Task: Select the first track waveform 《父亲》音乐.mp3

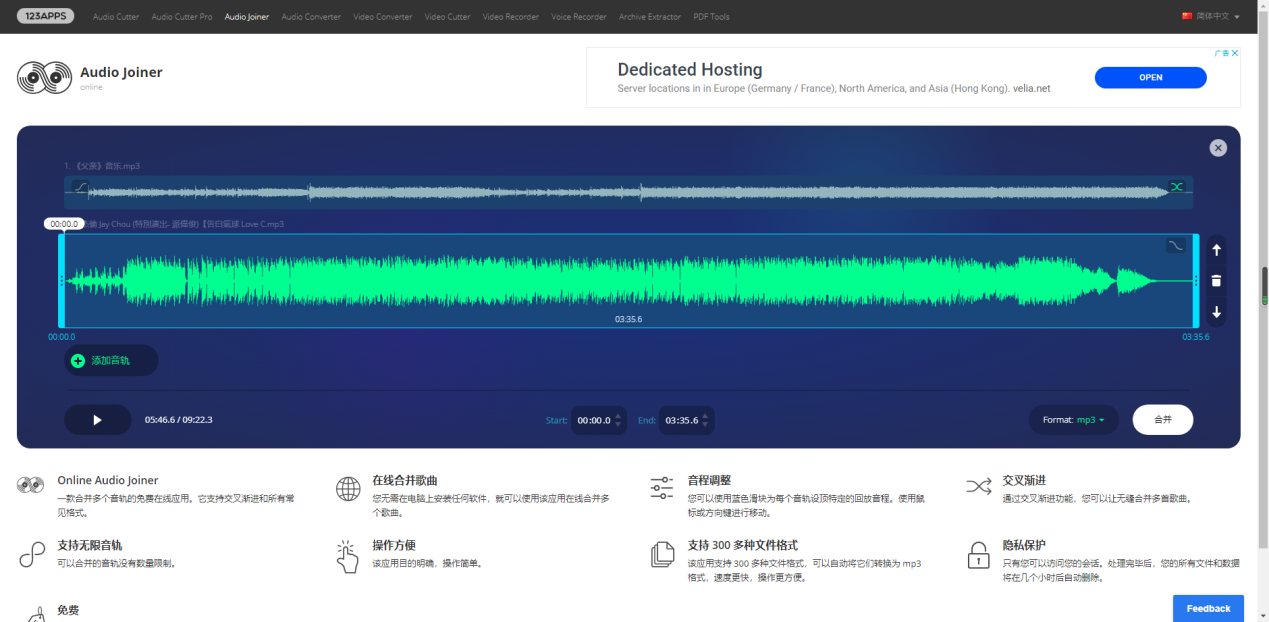Action: click(628, 190)
